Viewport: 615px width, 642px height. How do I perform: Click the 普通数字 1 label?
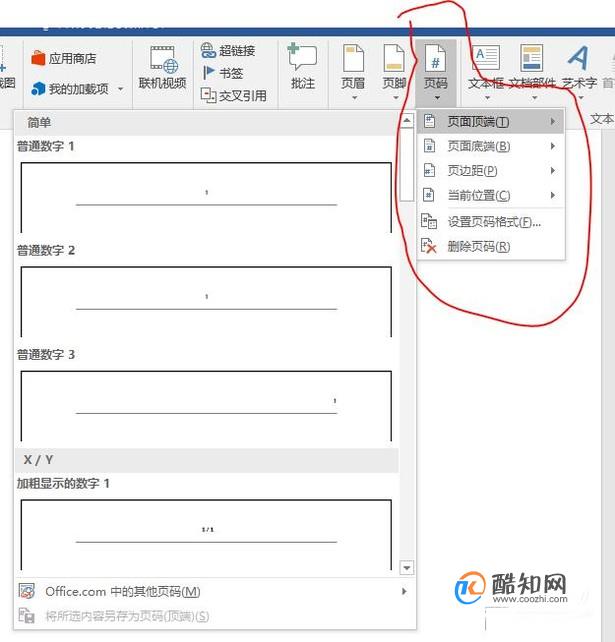[45, 146]
